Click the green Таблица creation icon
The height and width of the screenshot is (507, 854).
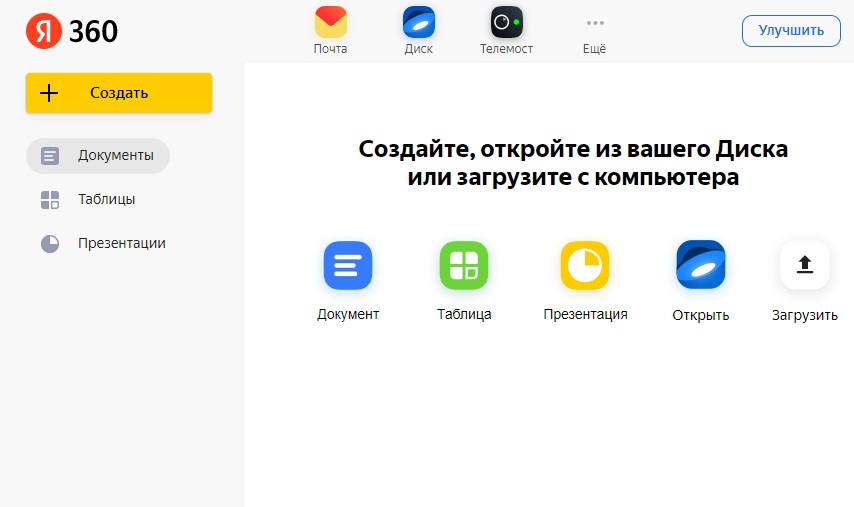(x=464, y=266)
